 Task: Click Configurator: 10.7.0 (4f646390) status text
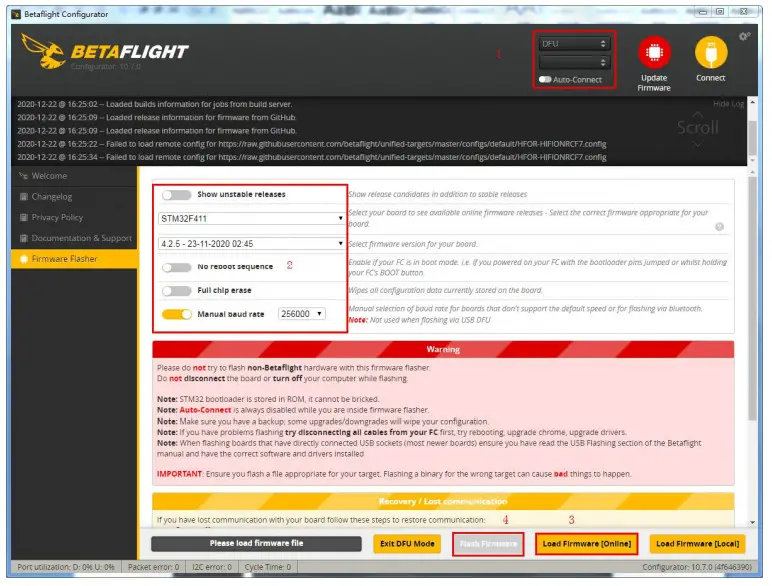[x=697, y=567]
